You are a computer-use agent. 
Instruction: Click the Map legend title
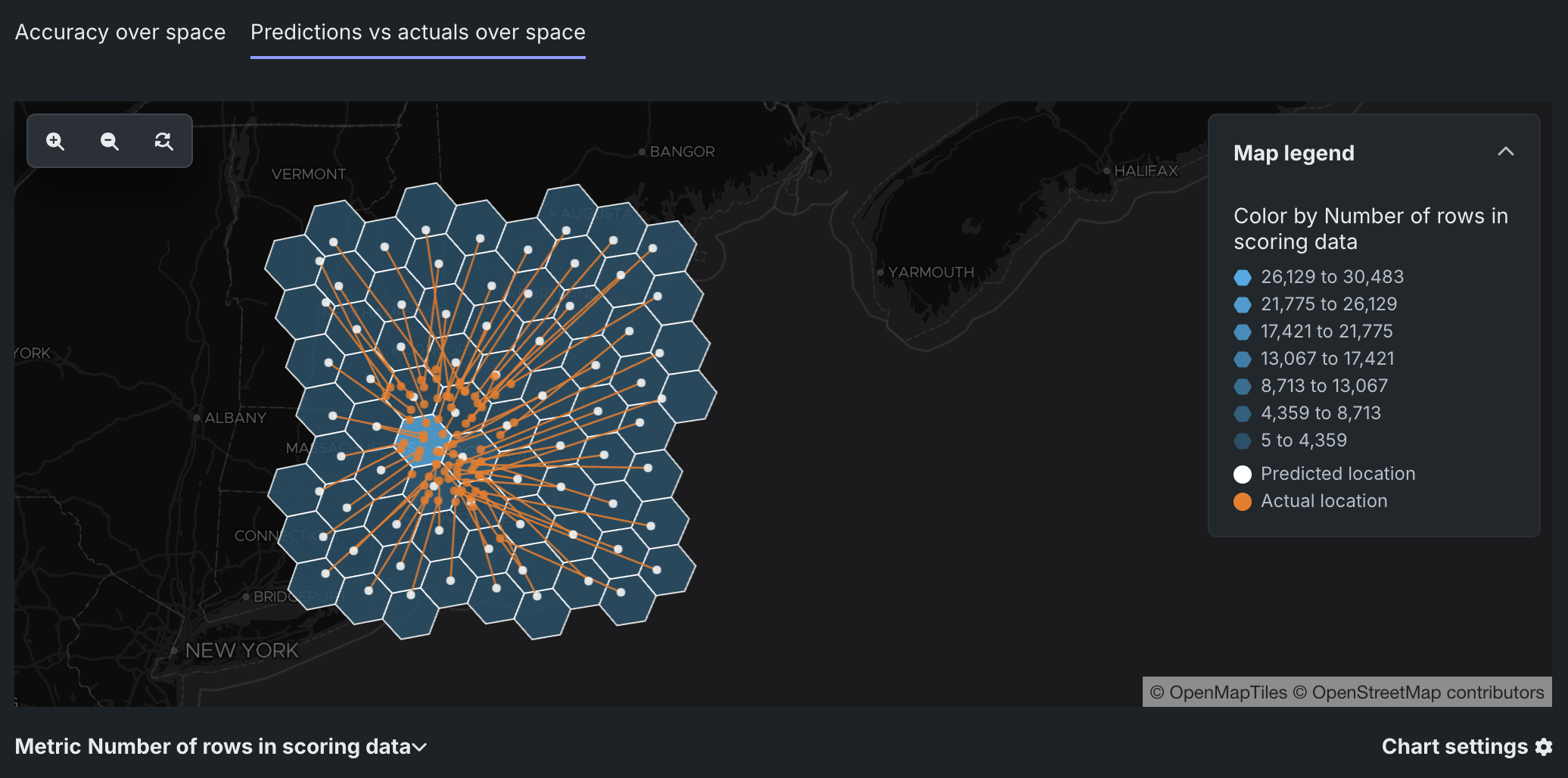[x=1293, y=154]
